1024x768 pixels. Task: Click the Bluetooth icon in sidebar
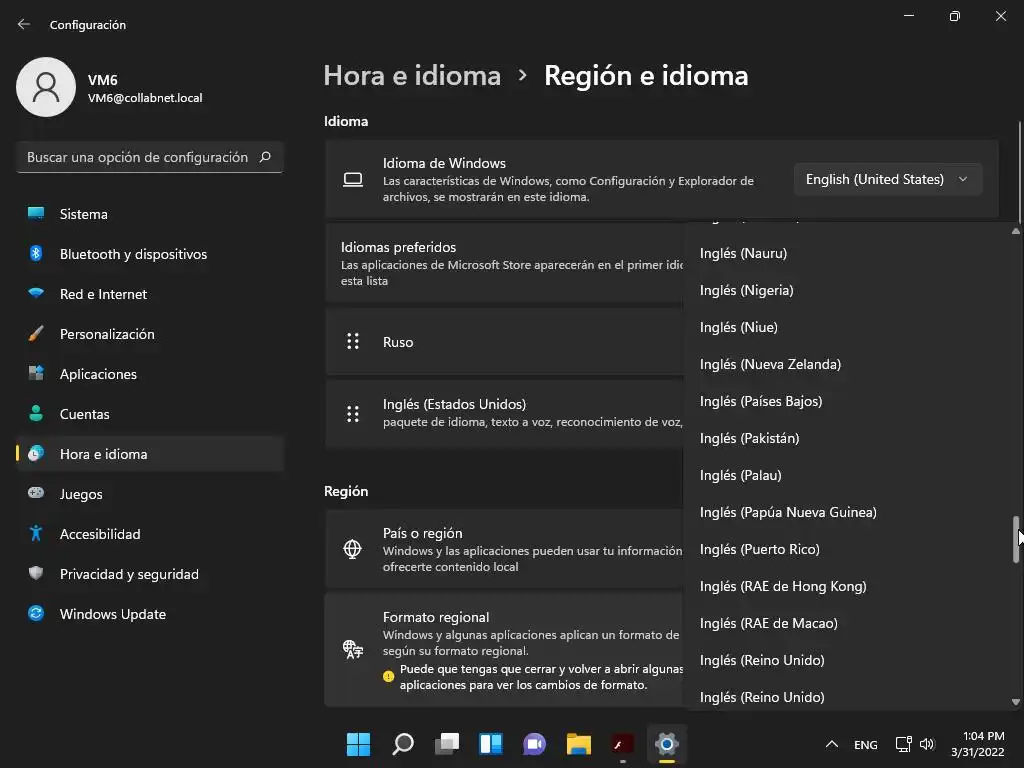pos(36,253)
